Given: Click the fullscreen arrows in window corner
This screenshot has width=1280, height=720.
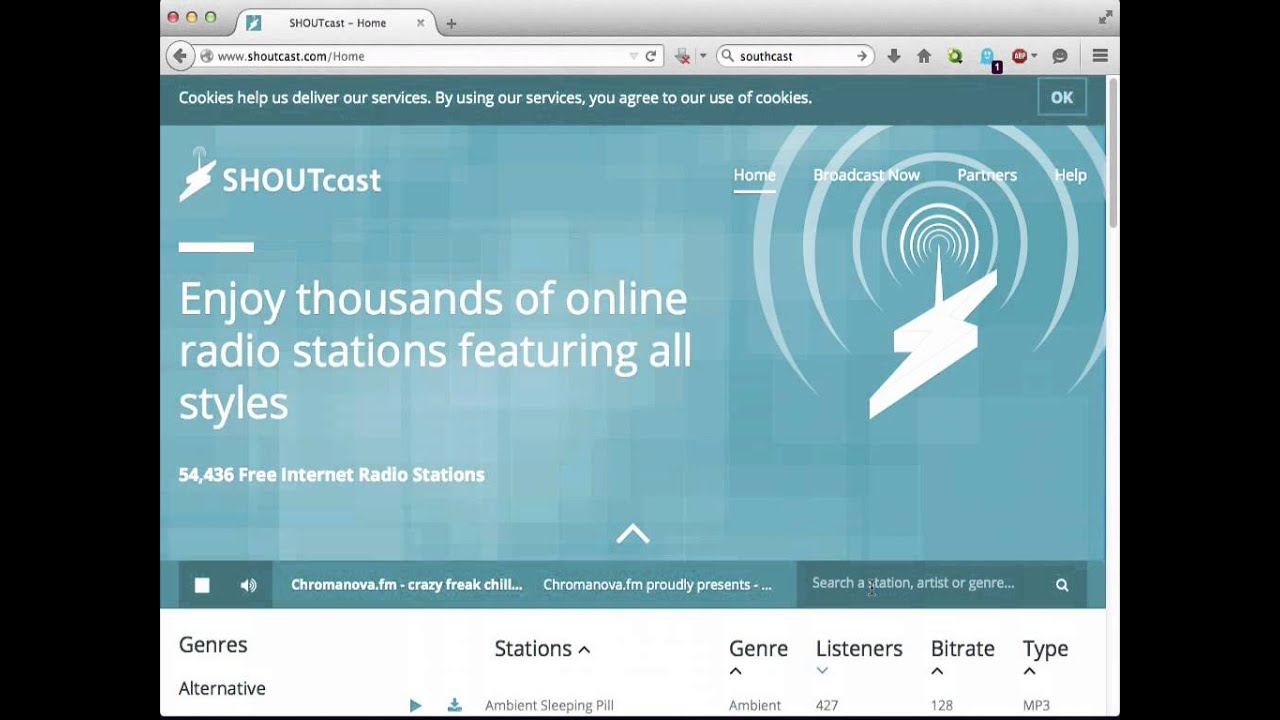Looking at the screenshot, I should coord(1105,17).
